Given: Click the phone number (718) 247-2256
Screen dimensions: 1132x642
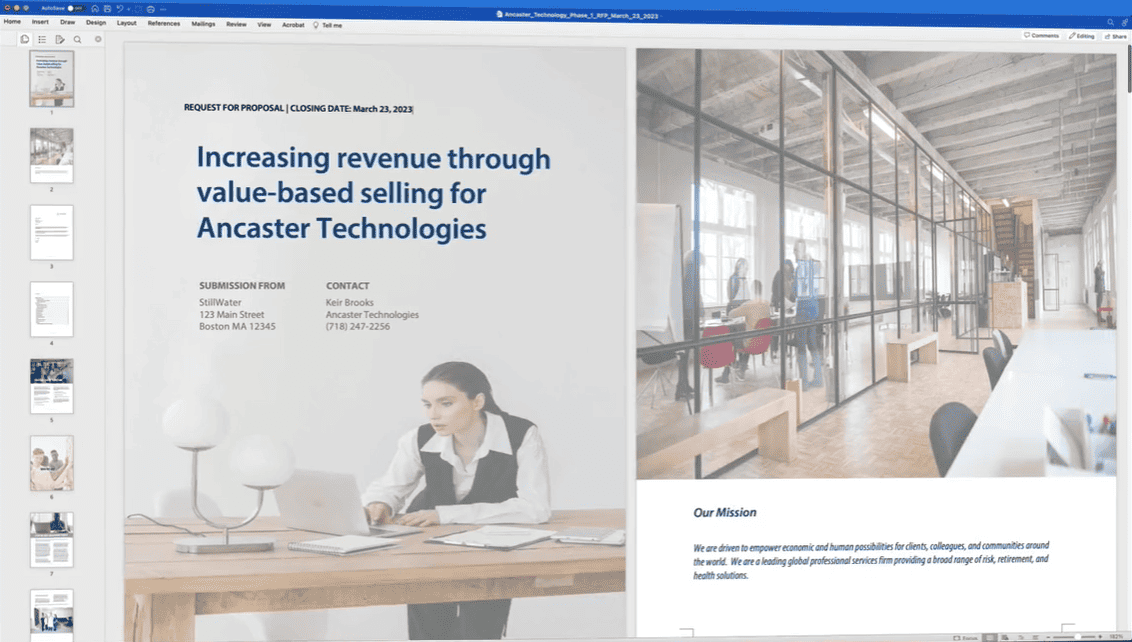Looking at the screenshot, I should click(x=357, y=326).
